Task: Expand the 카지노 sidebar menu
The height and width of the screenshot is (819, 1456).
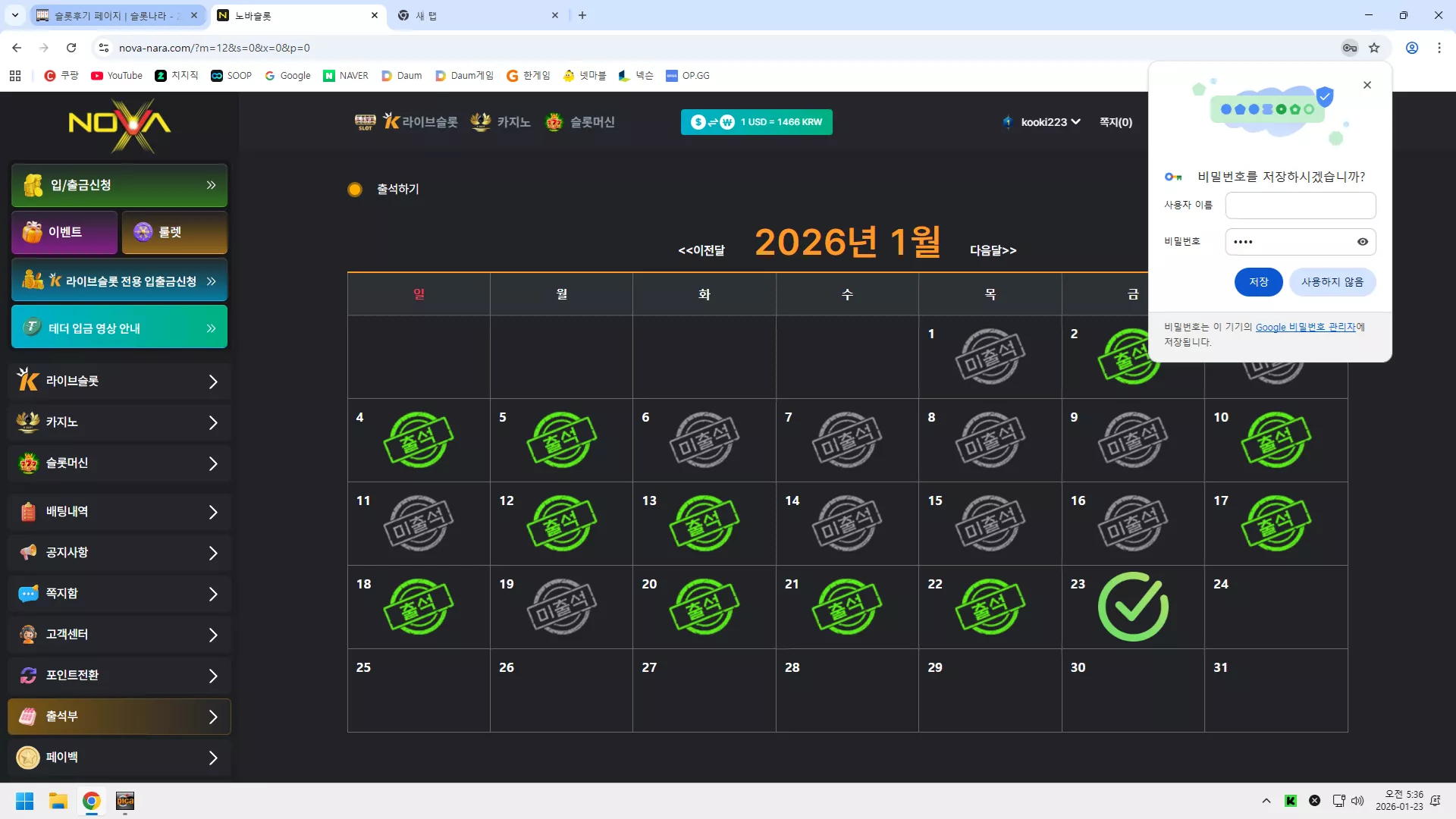Action: 120,422
